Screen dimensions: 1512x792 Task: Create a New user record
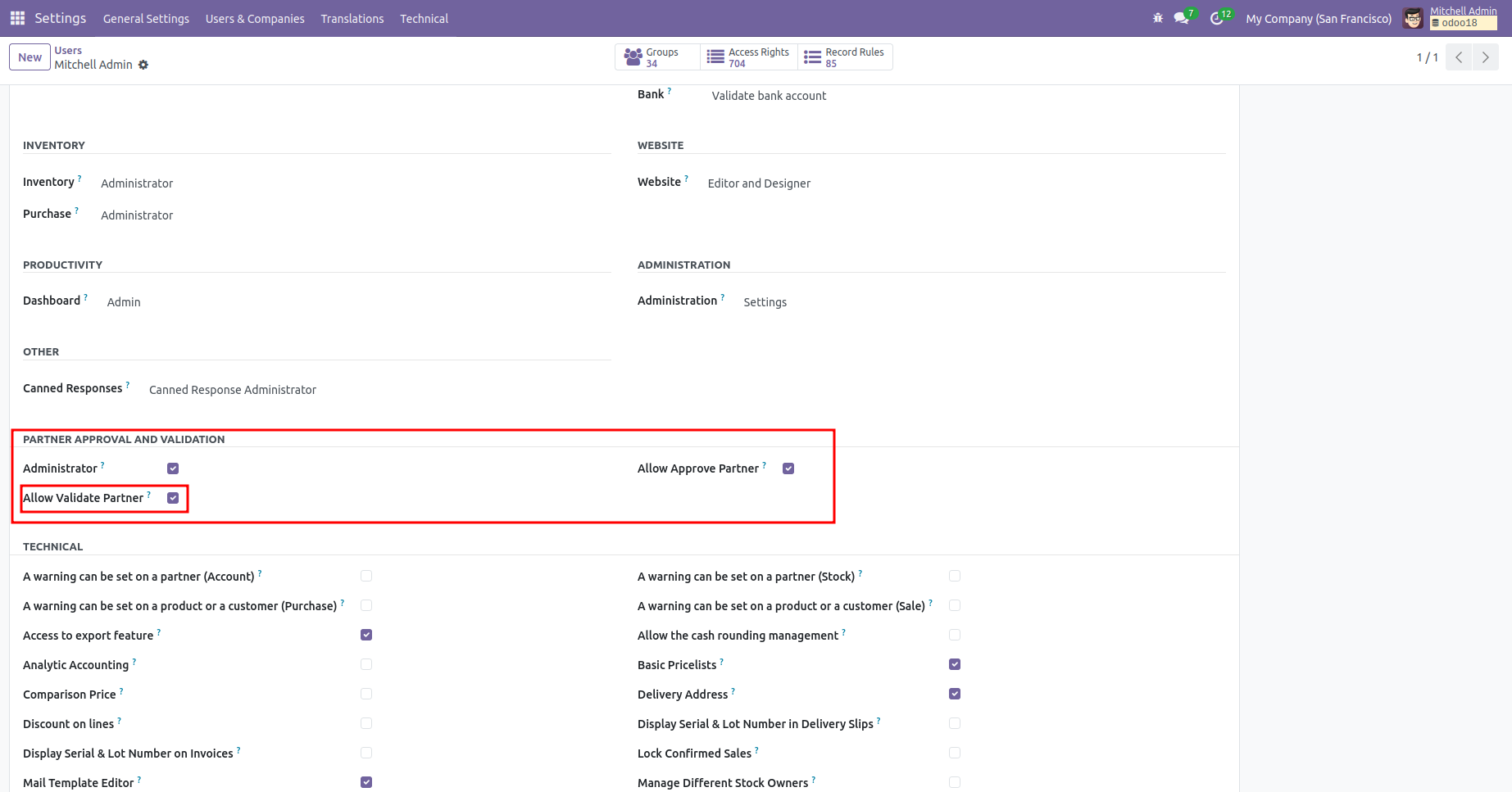pyautogui.click(x=30, y=57)
